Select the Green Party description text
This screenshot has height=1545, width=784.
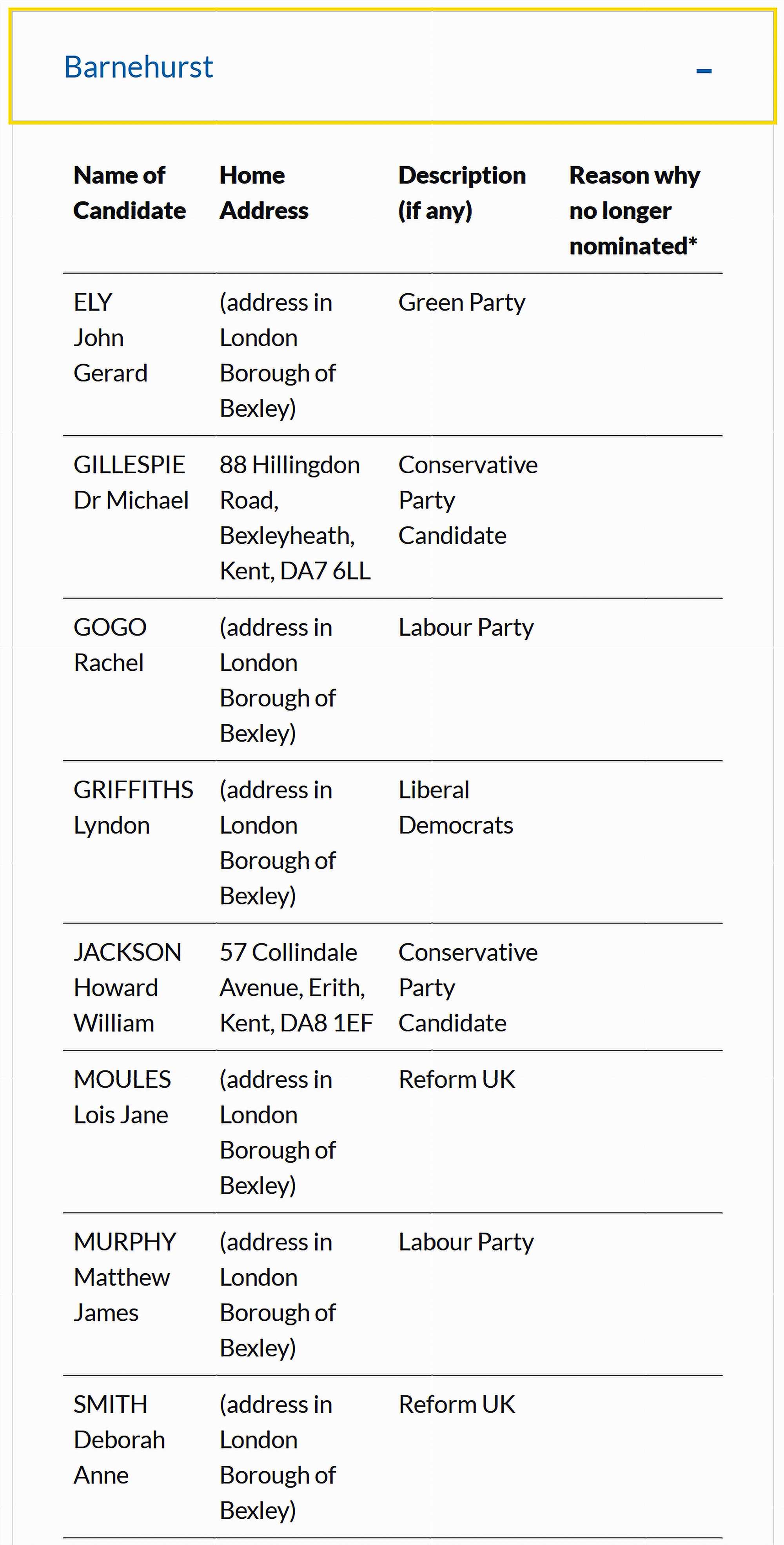(x=461, y=302)
